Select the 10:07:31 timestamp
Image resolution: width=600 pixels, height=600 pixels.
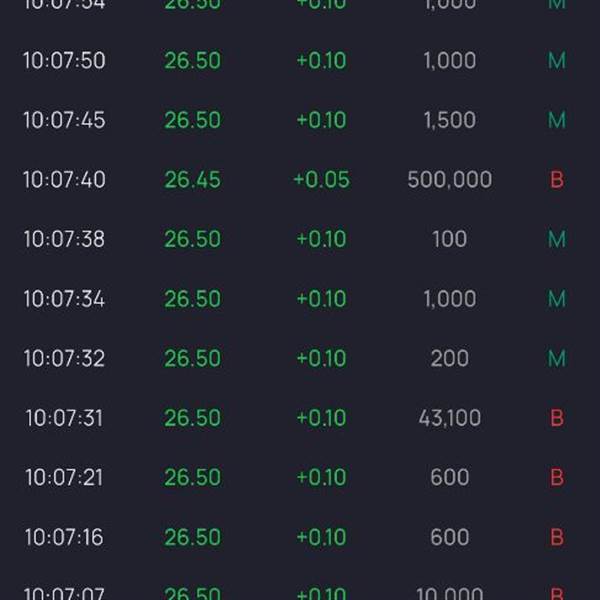64,417
